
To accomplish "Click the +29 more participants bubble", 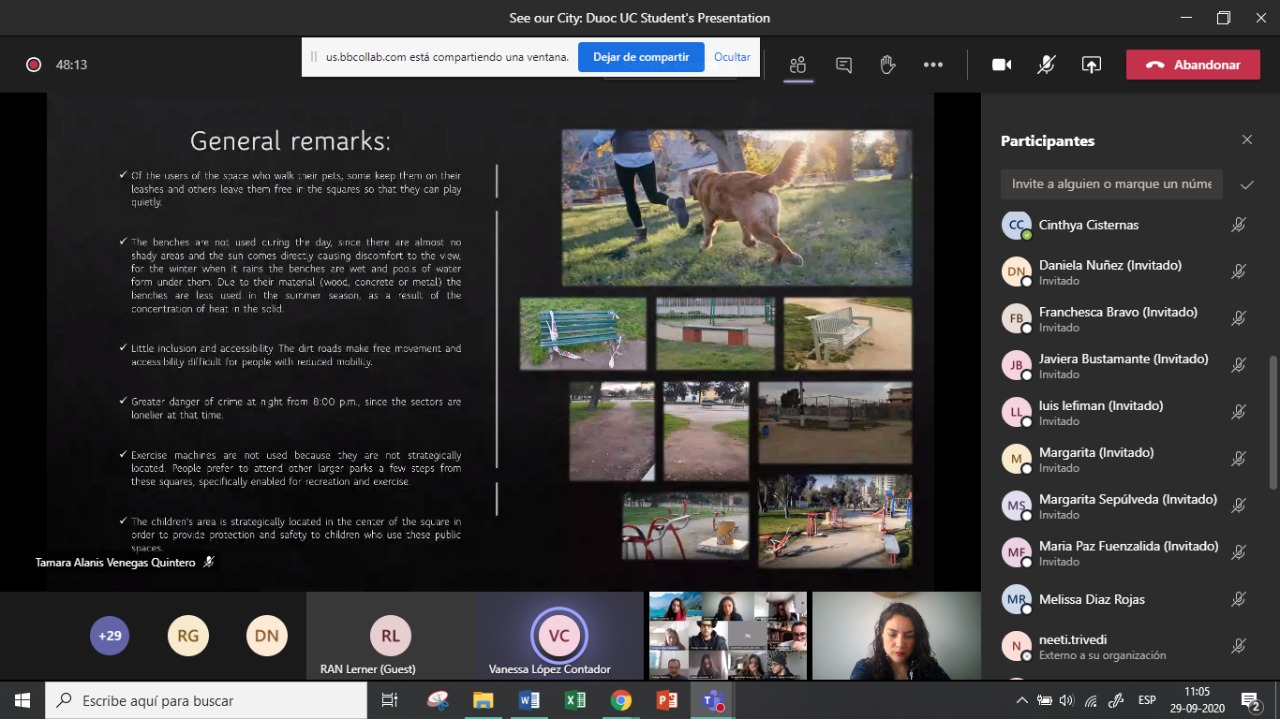I will (x=109, y=635).
